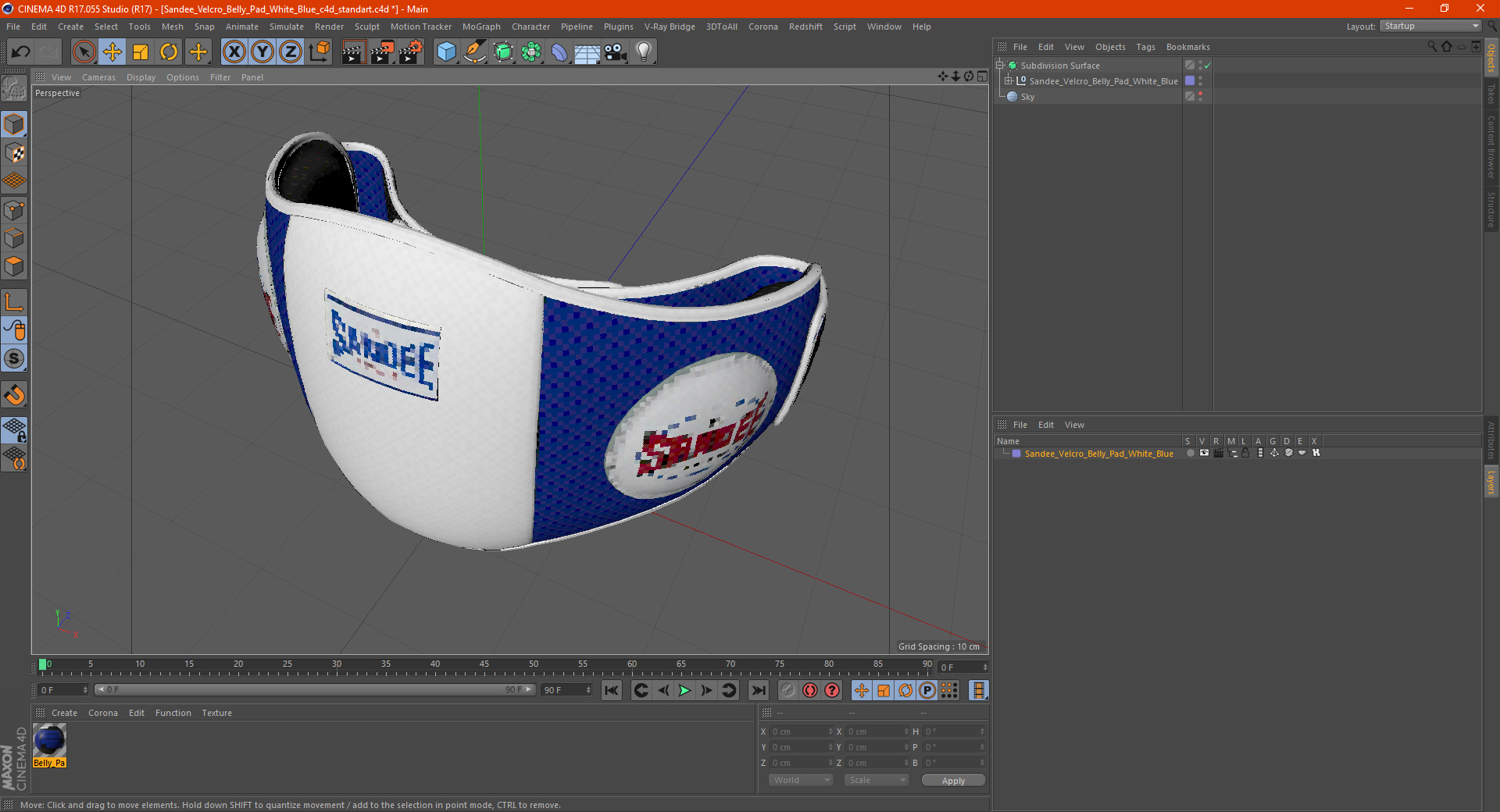Switch to Edges mode
This screenshot has width=1500, height=812.
14,238
